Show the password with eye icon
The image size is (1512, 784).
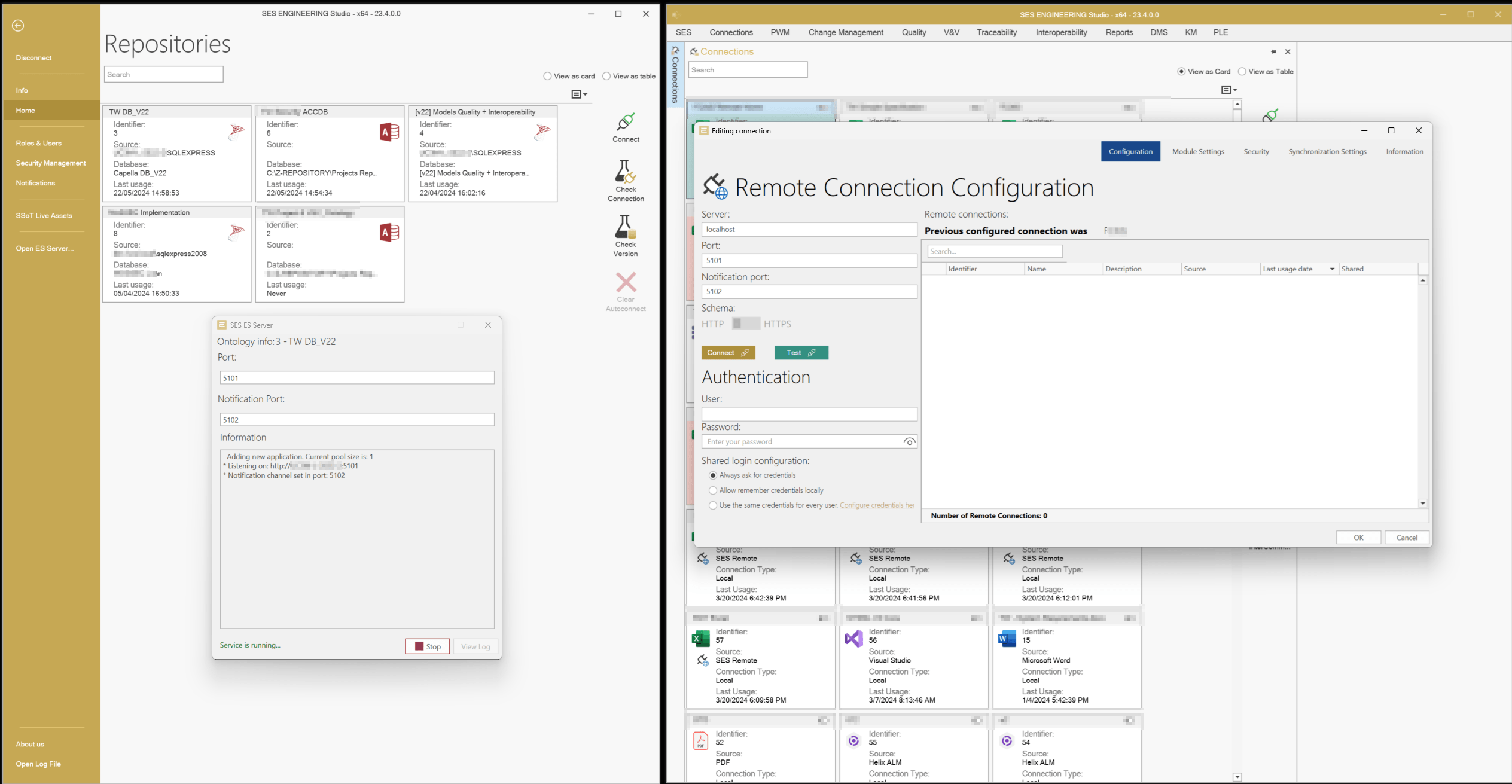[909, 441]
